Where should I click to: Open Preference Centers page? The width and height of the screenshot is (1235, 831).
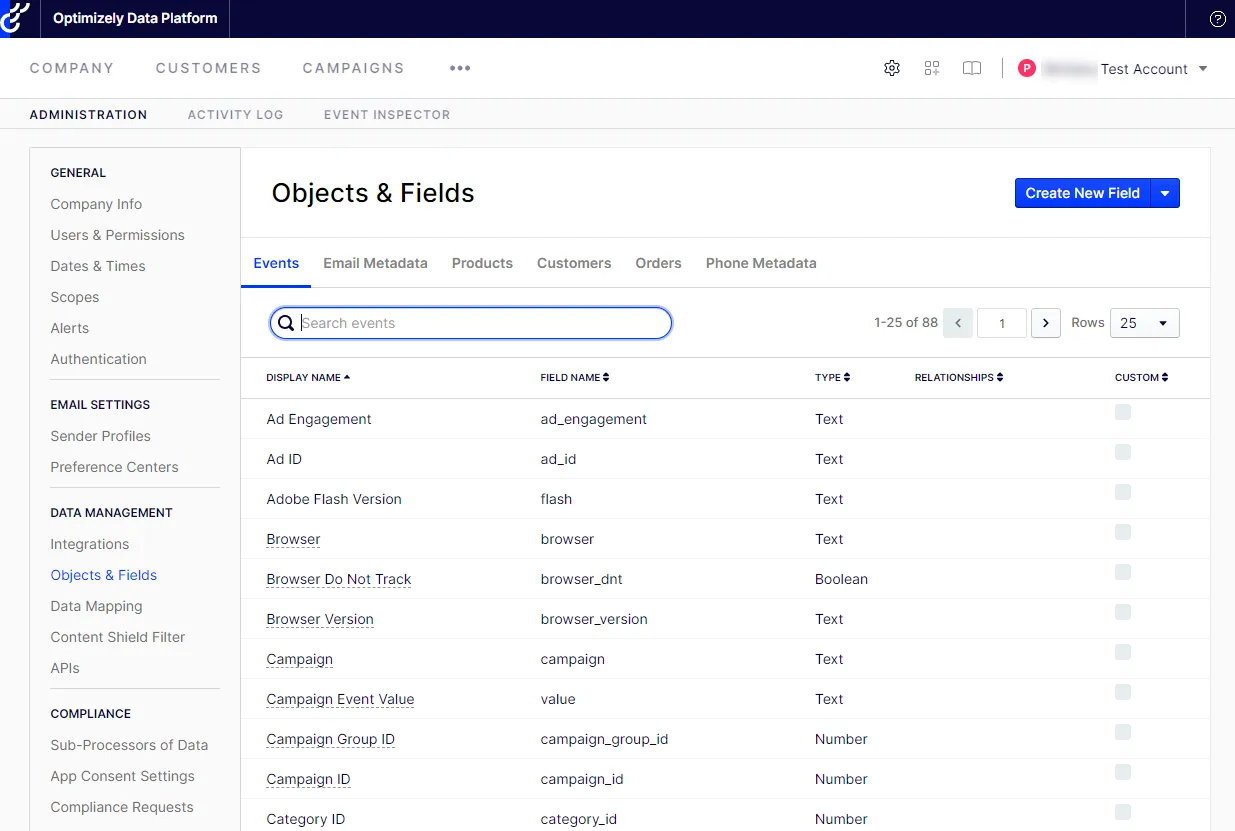tap(114, 467)
